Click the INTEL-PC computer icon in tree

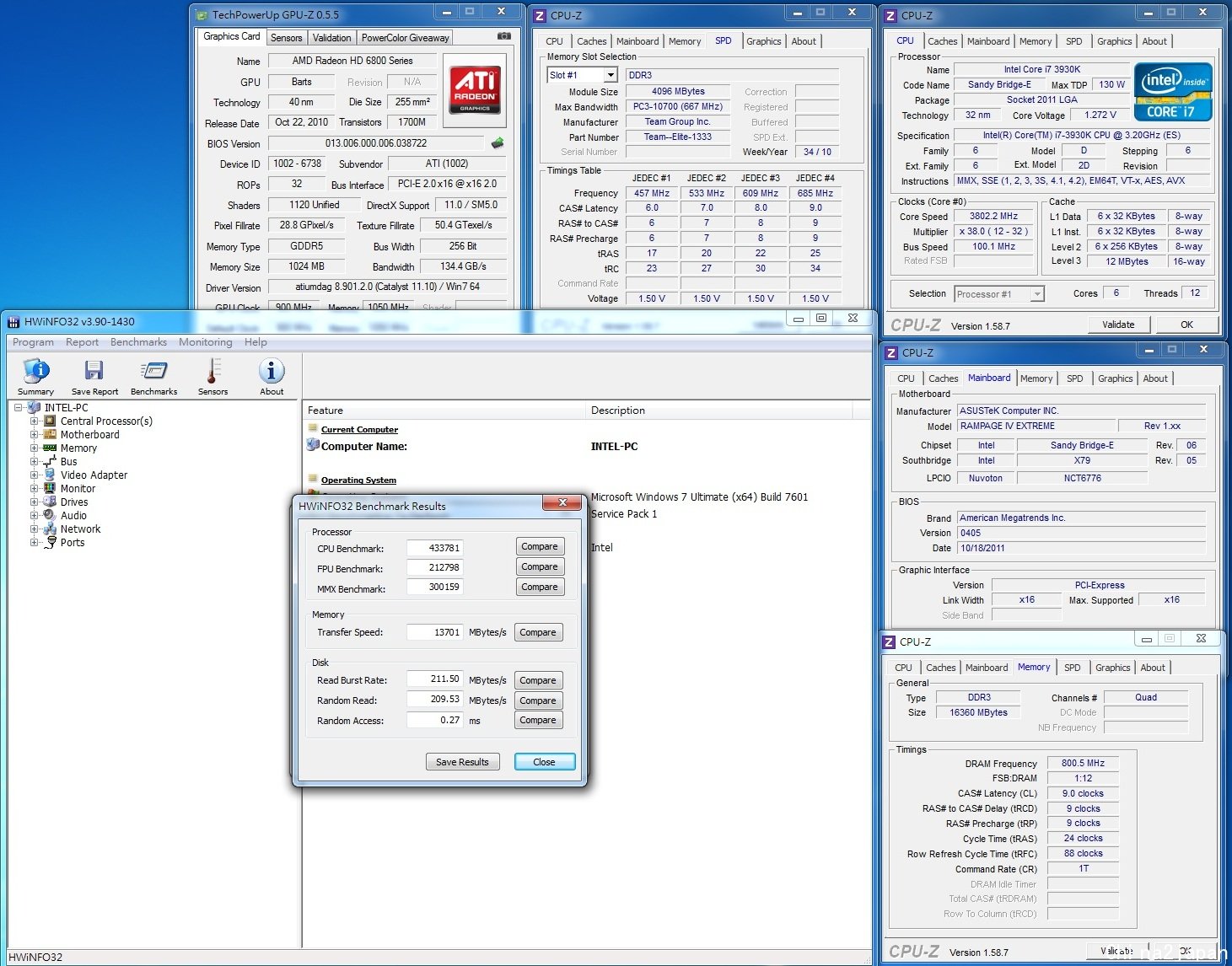[34, 407]
